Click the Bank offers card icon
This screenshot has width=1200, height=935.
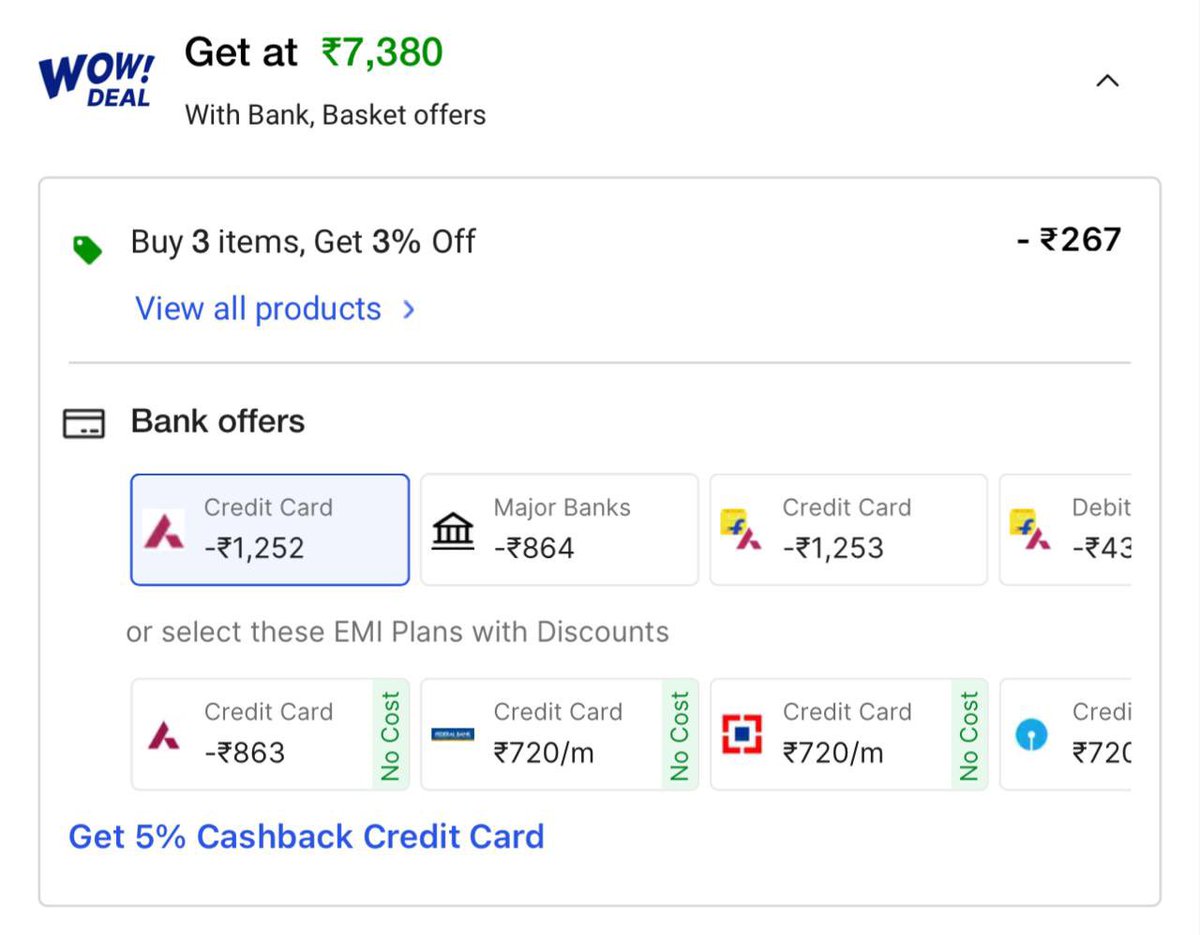click(x=84, y=423)
